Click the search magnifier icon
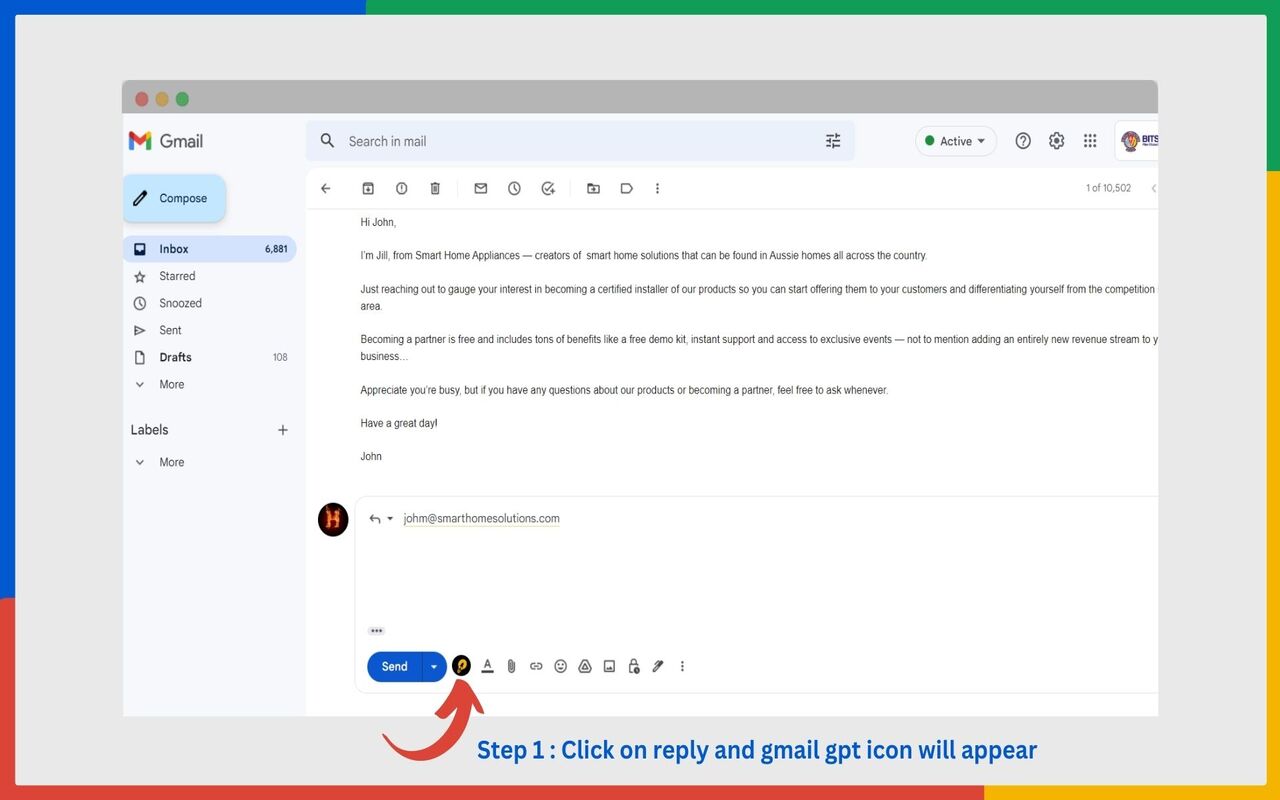The image size is (1280, 800). click(x=327, y=141)
